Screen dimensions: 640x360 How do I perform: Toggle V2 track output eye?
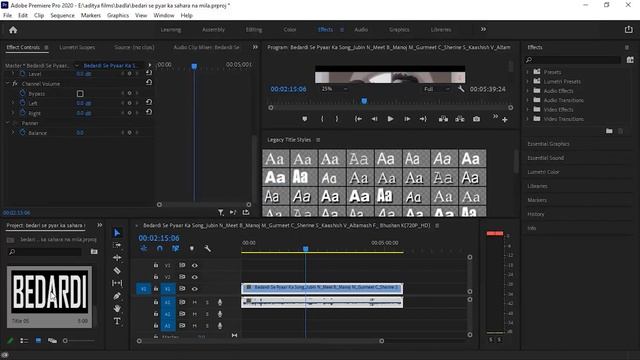click(x=195, y=277)
